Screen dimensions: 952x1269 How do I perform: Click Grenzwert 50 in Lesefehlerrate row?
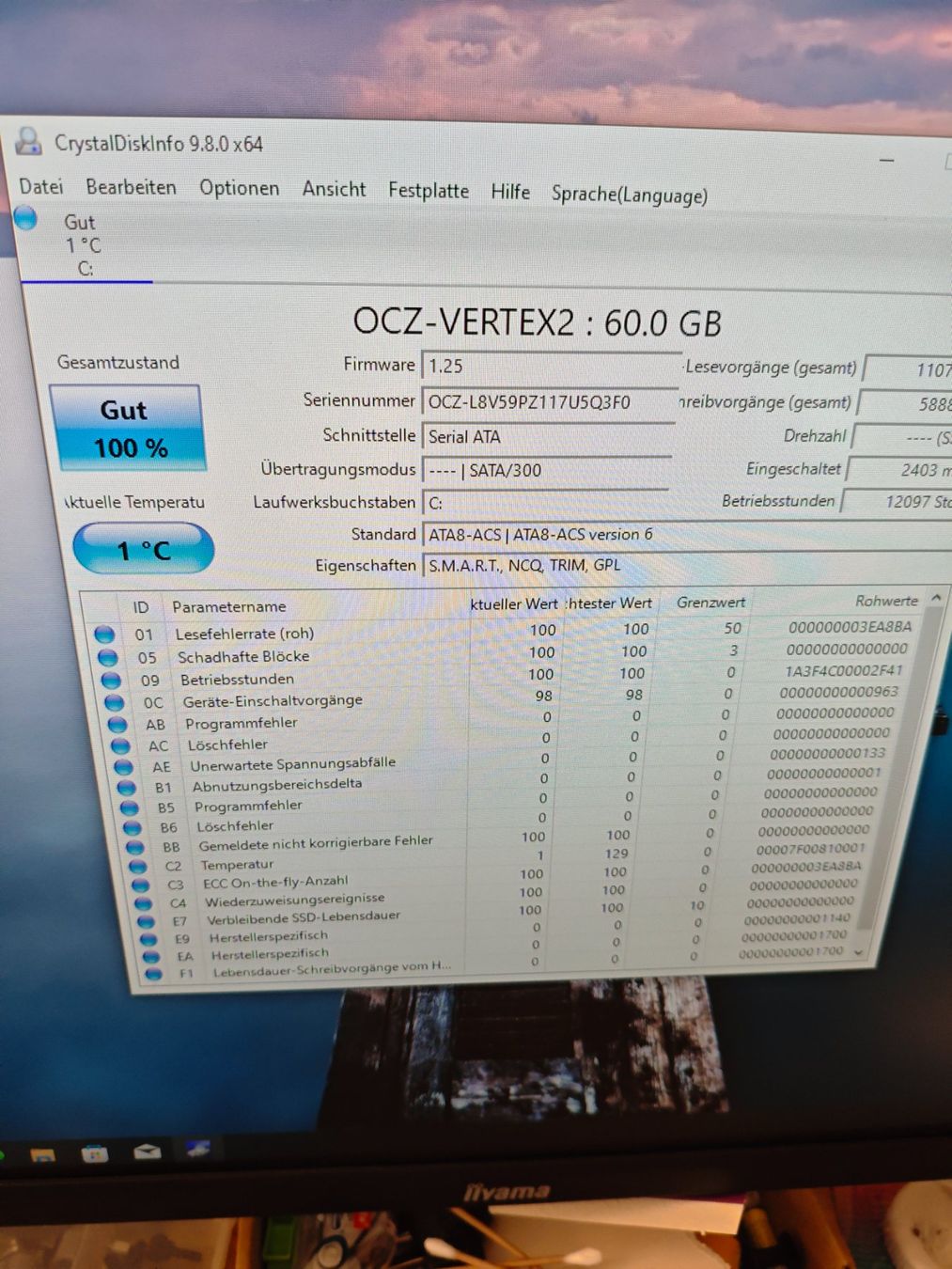[x=733, y=628]
